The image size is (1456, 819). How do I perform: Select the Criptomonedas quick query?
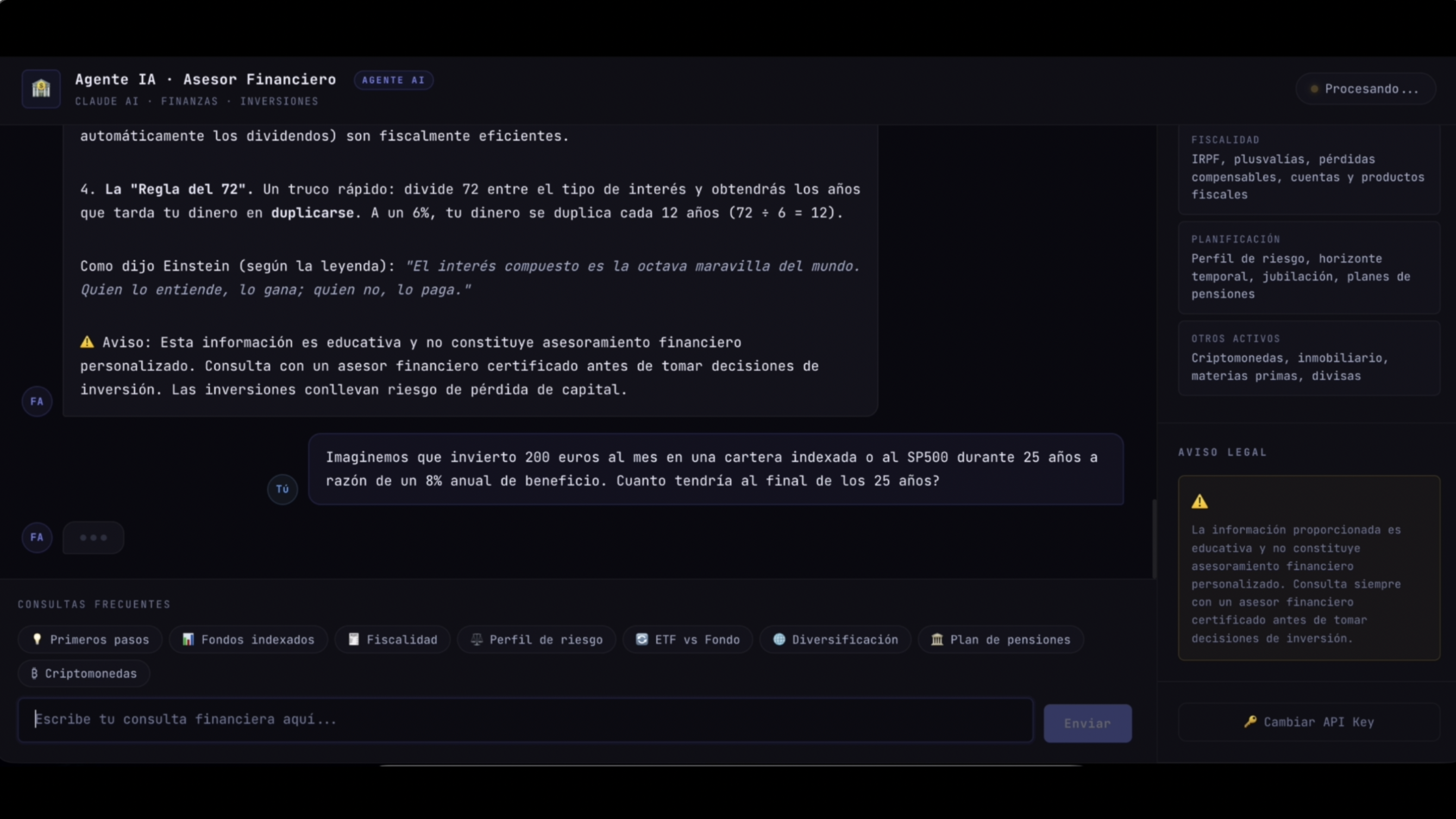pos(84,673)
